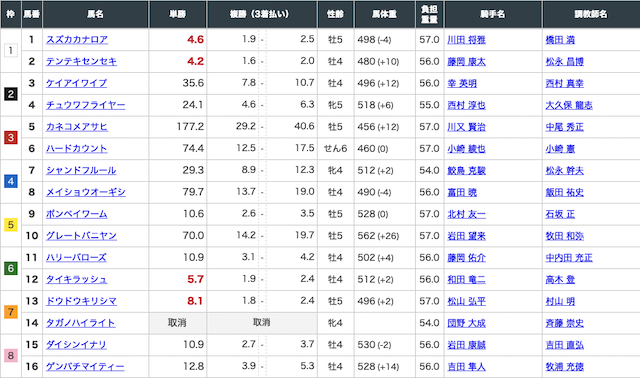Open trainer link 村山 明 in ドウドウキリシマ row
The image size is (640, 378).
560,302
